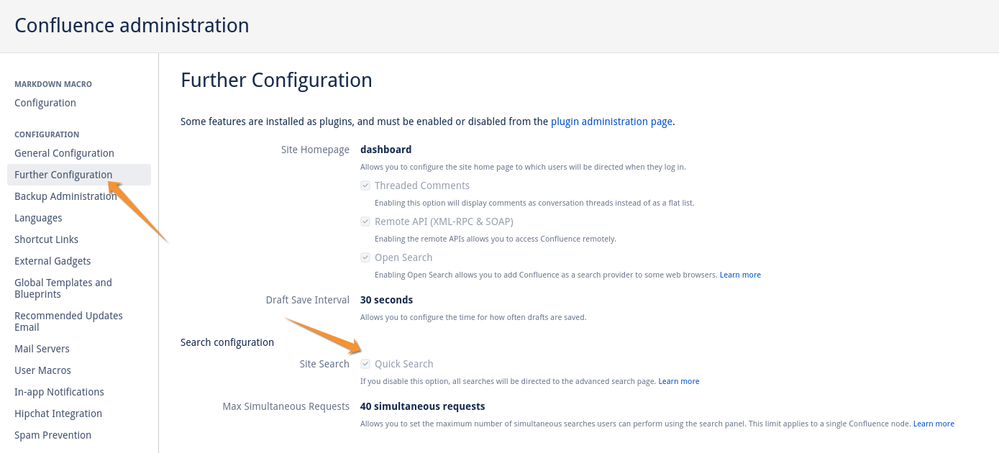Screen dimensions: 999x453
Task: Open Shortcut Links settings
Action: 47,240
